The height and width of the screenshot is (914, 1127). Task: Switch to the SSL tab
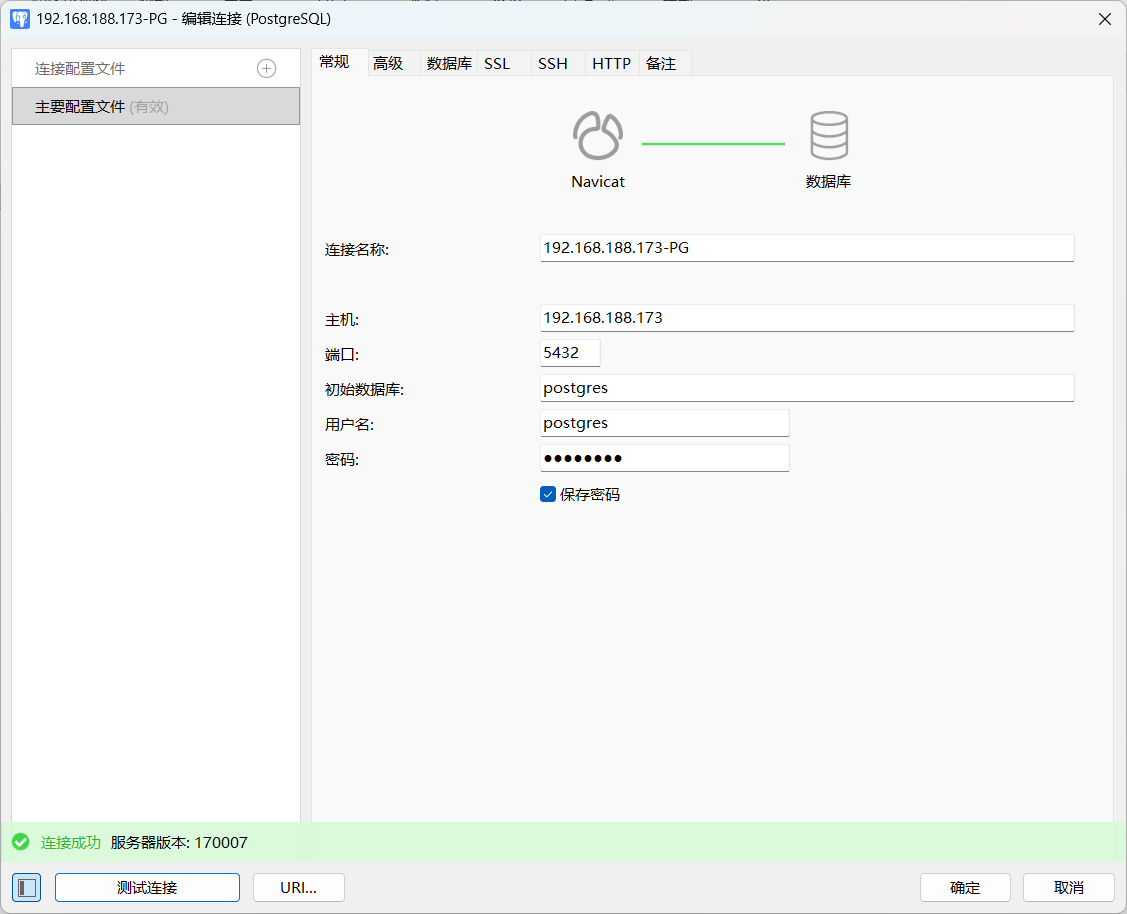pyautogui.click(x=497, y=63)
